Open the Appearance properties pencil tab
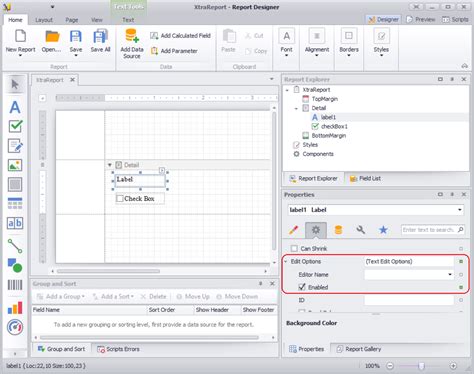The width and height of the screenshot is (474, 374). [x=293, y=230]
